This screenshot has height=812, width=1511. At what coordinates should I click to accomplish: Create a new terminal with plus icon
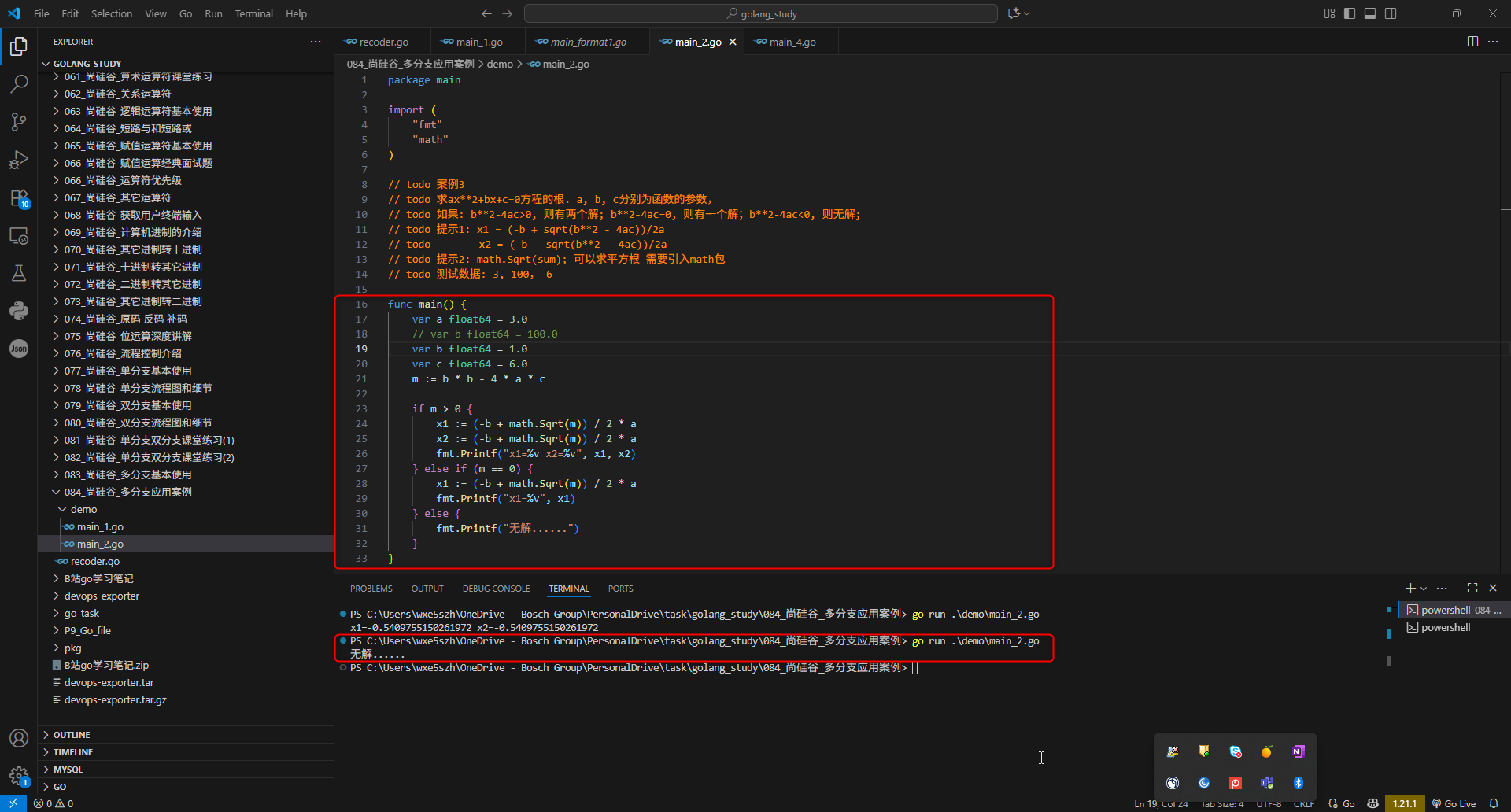(1410, 588)
